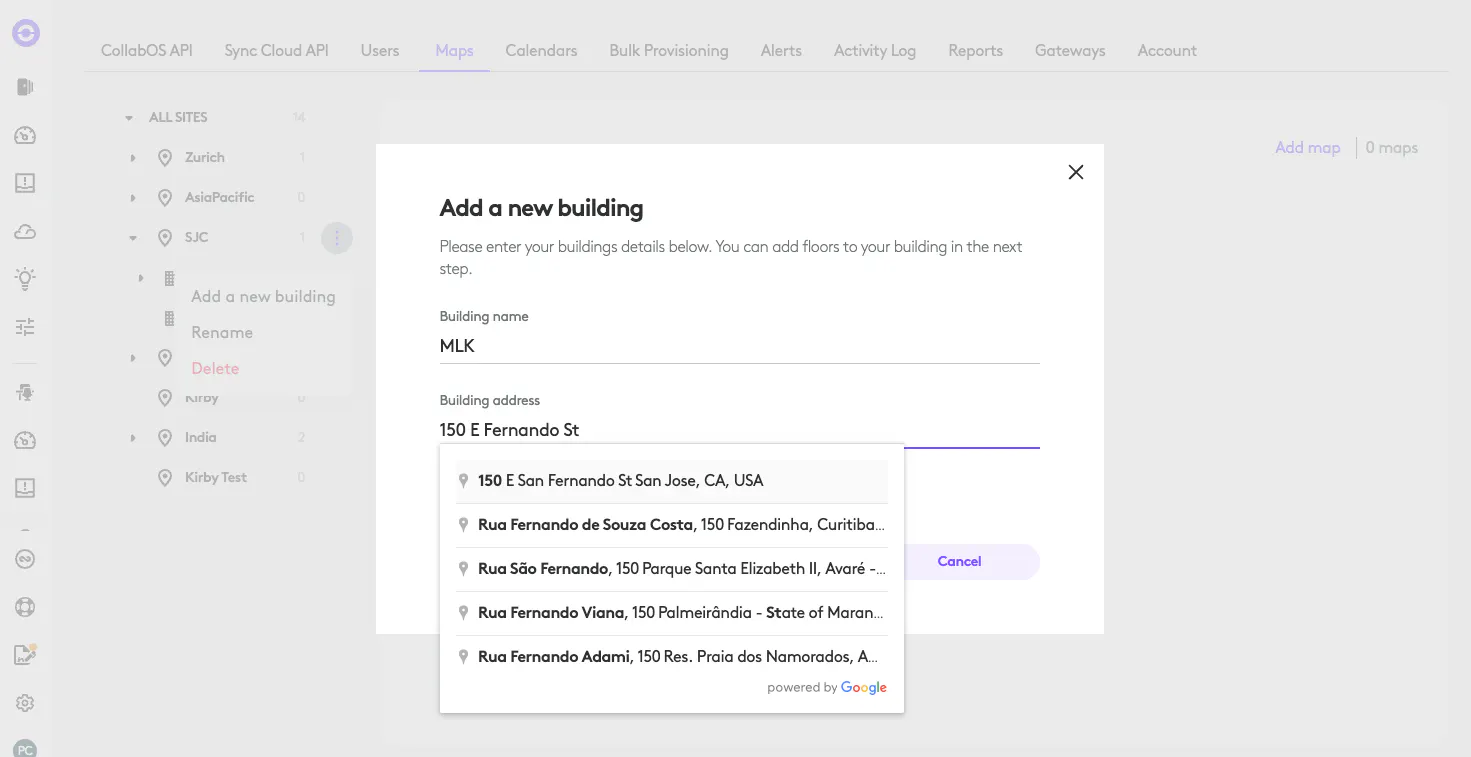Click the lifebuoy support icon

(x=25, y=607)
